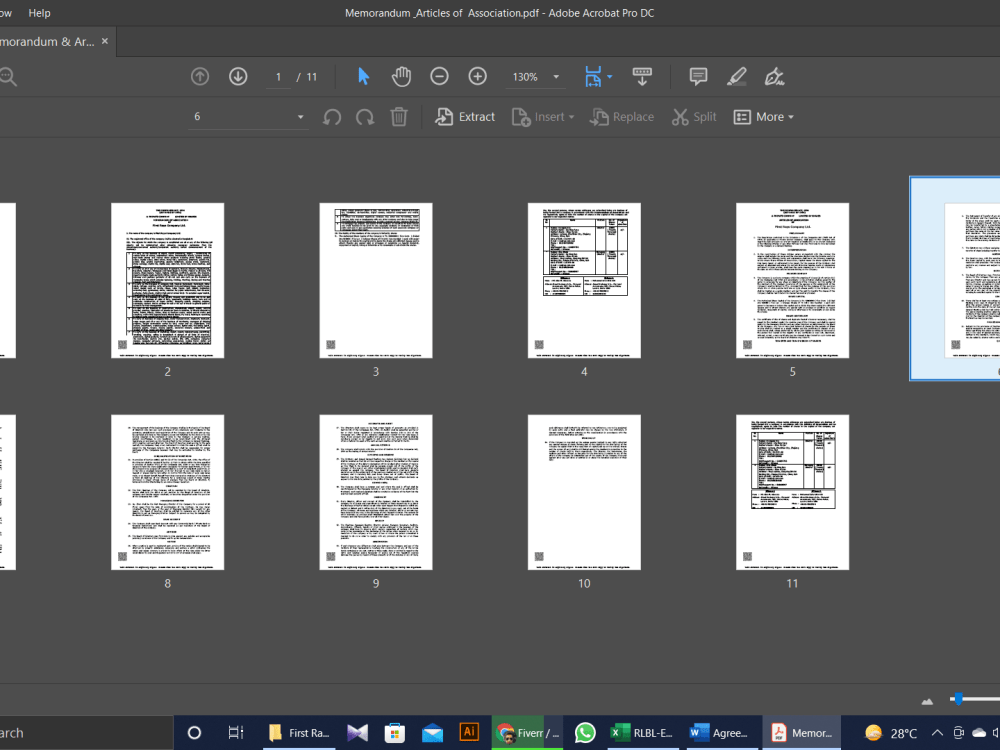This screenshot has height=750, width=1000.
Task: Click the current page number field
Action: coord(278,77)
